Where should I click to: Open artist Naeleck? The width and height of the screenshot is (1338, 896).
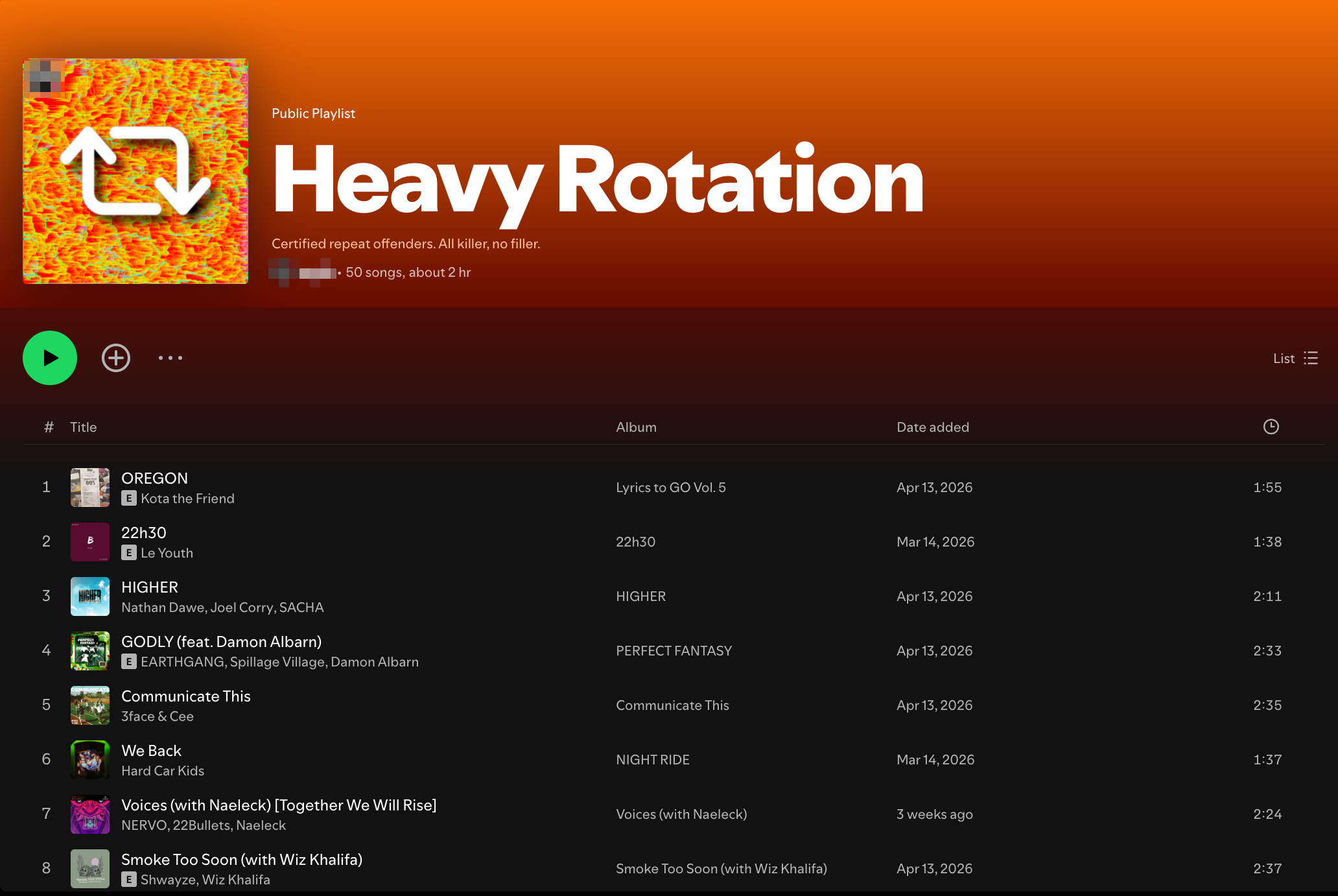(261, 825)
